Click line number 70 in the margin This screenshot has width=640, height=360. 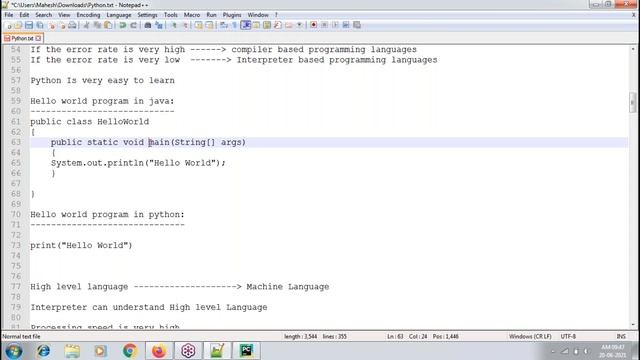(x=16, y=214)
